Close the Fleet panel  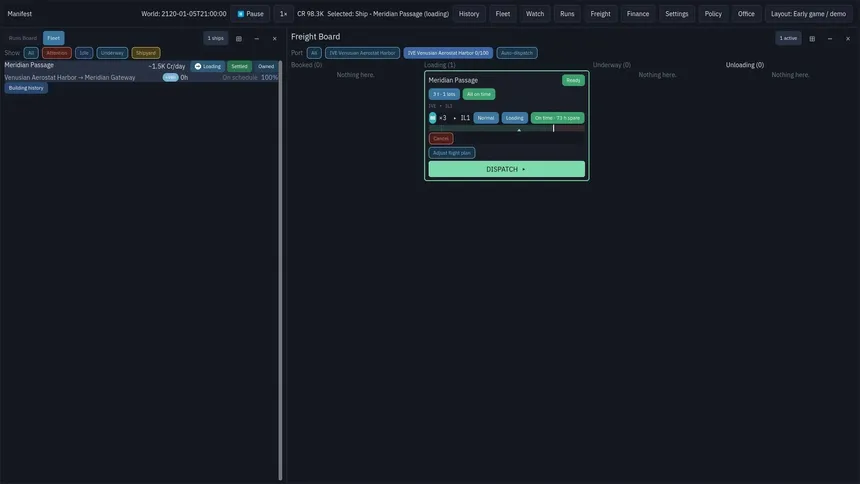click(275, 38)
